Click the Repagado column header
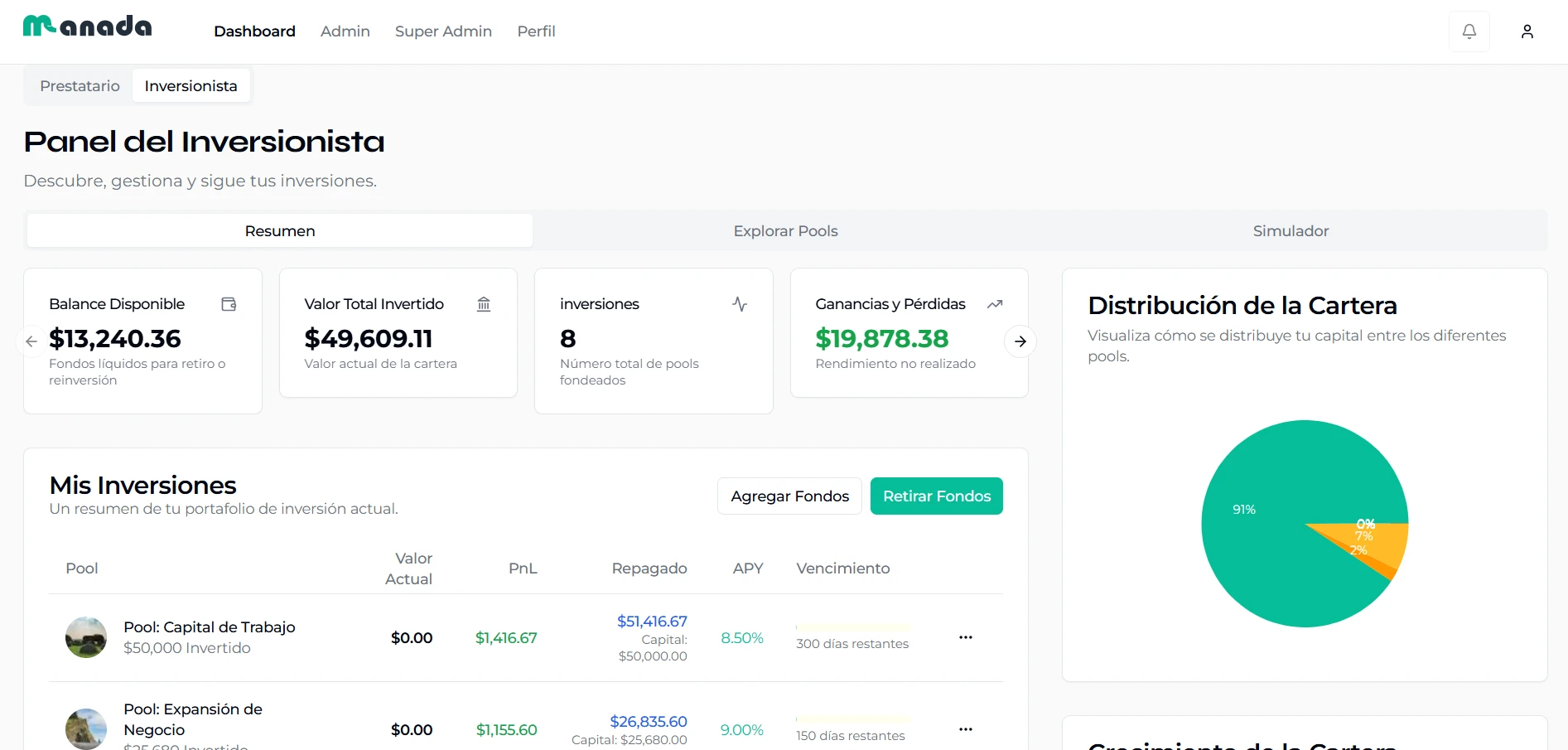 [x=649, y=569]
